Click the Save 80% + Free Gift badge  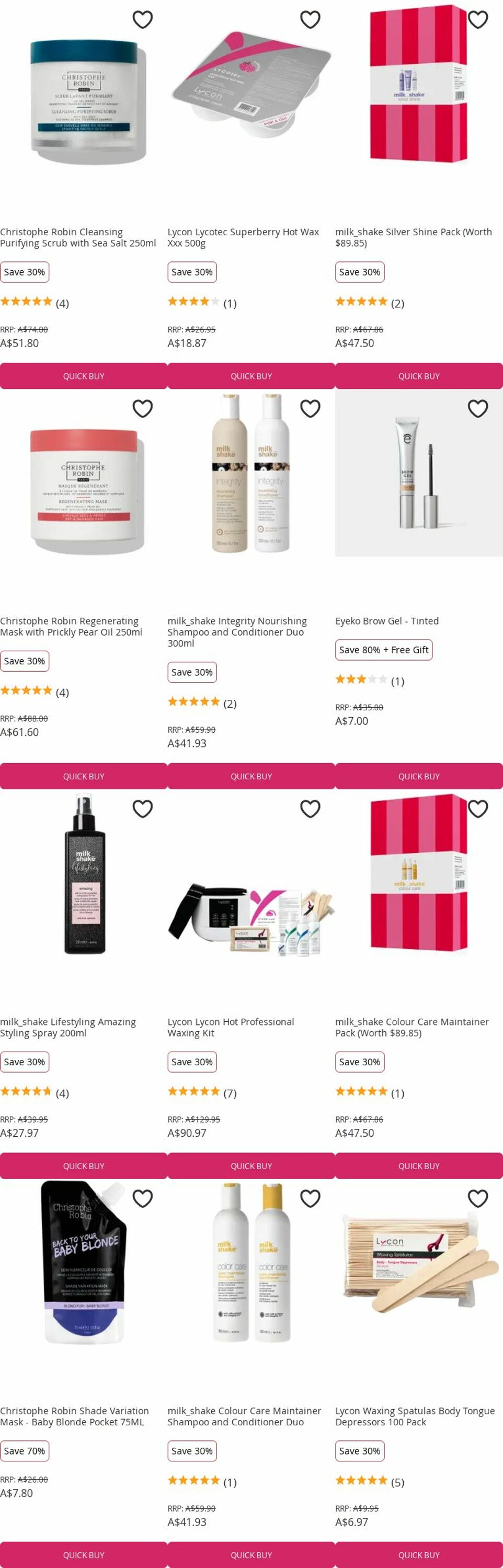[x=384, y=650]
